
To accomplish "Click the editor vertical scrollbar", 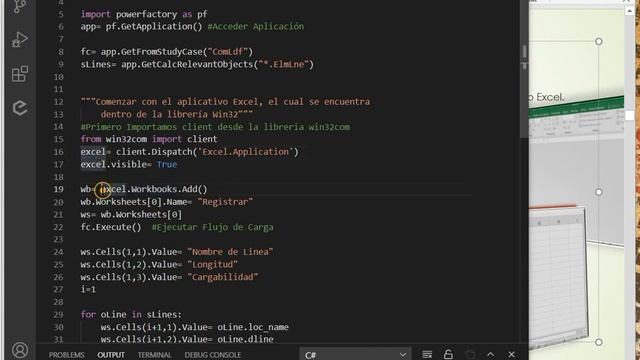I will [x=524, y=69].
